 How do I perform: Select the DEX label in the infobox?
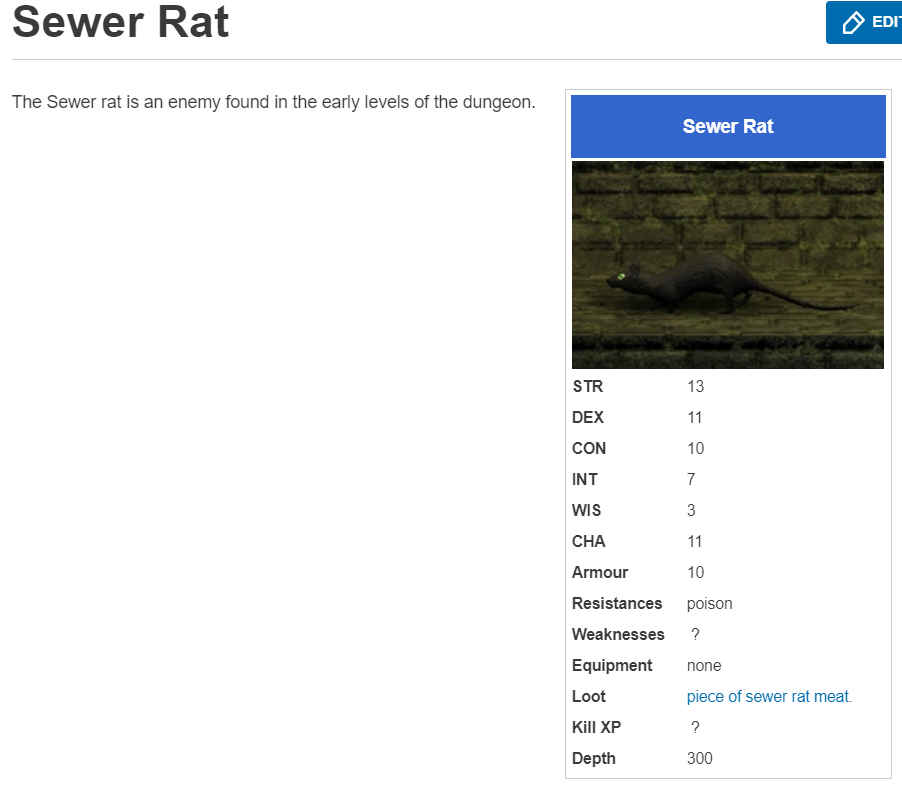pyautogui.click(x=588, y=417)
